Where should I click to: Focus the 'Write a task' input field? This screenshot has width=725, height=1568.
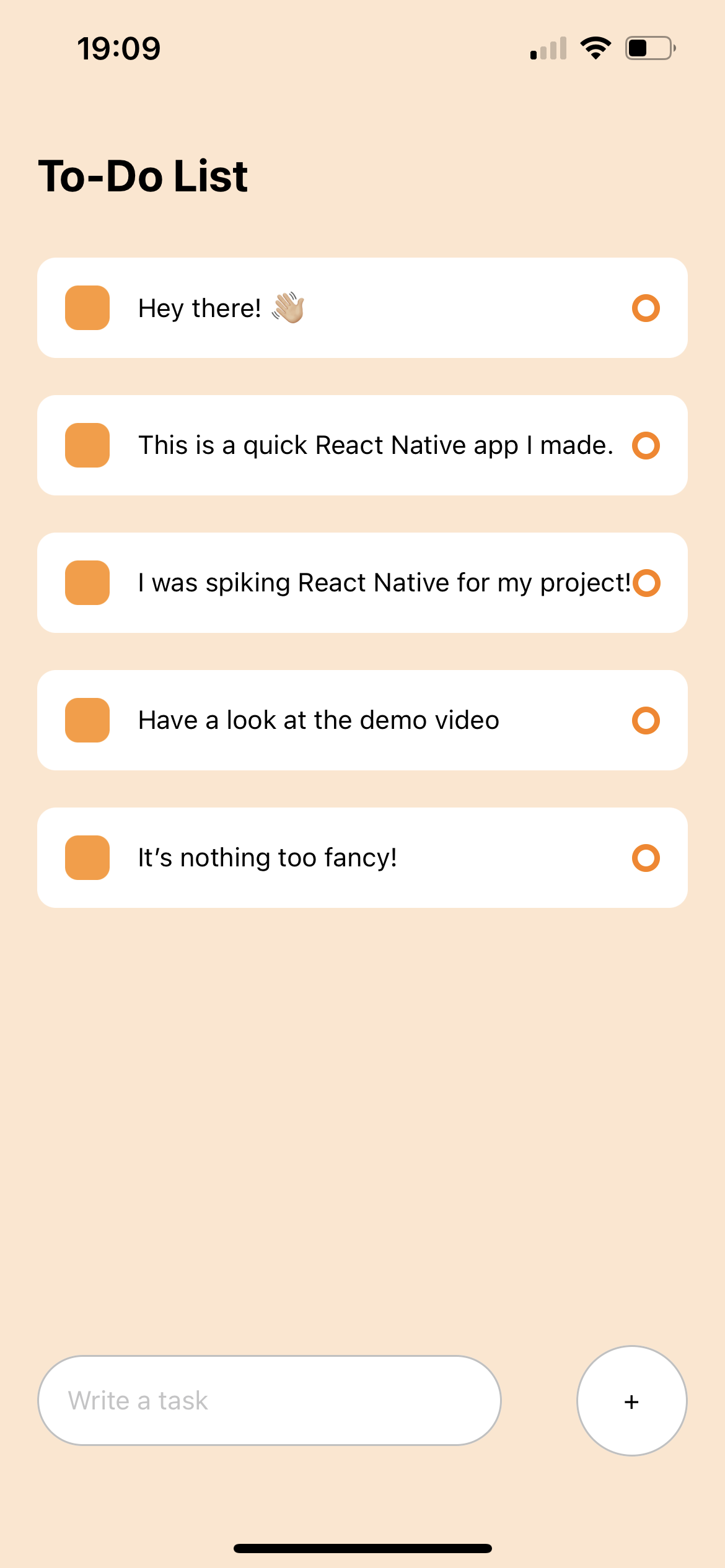click(270, 1401)
